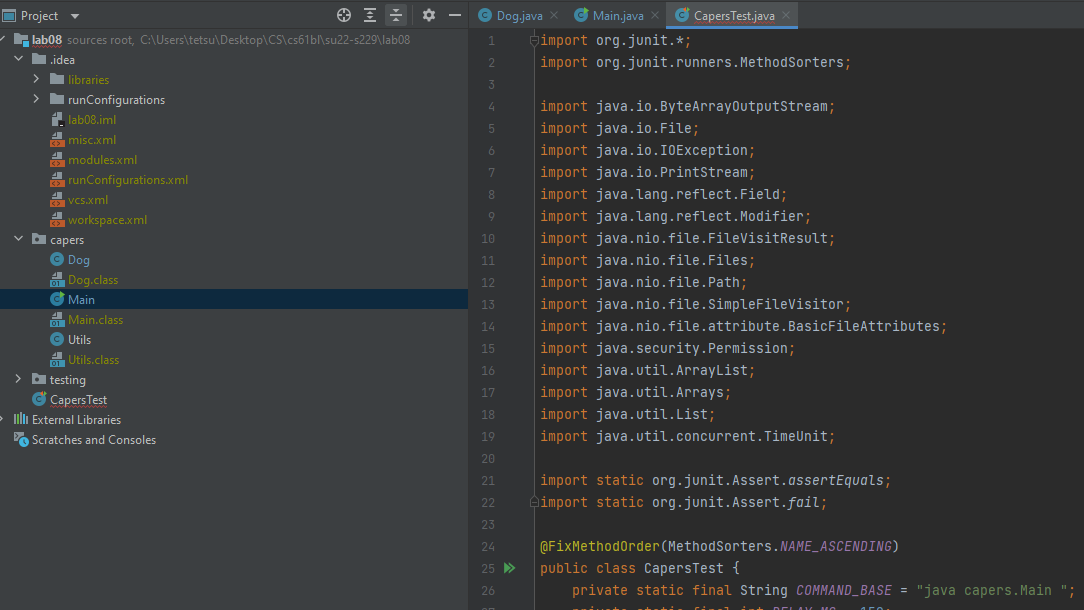Image resolution: width=1084 pixels, height=610 pixels.
Task: Open the Project view dropdown
Action: click(x=75, y=16)
